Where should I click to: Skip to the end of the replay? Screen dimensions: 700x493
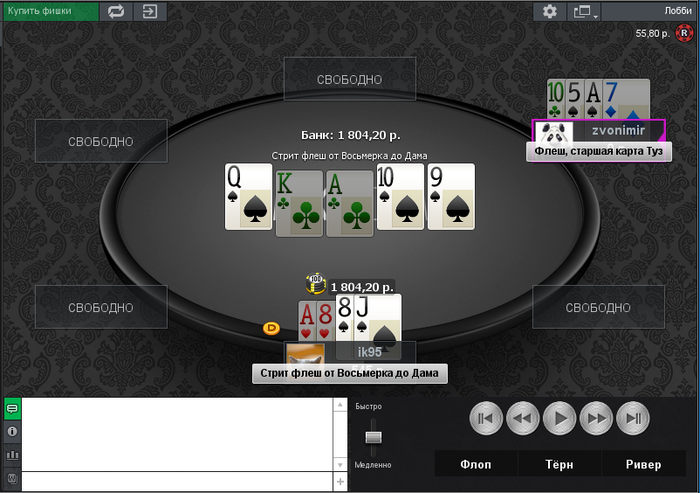tap(633, 418)
